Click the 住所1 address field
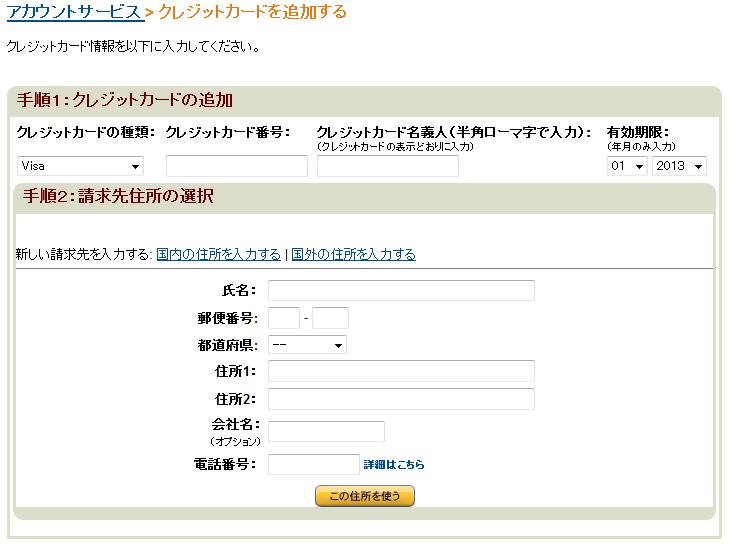Viewport: 730px width, 547px height. pos(401,371)
